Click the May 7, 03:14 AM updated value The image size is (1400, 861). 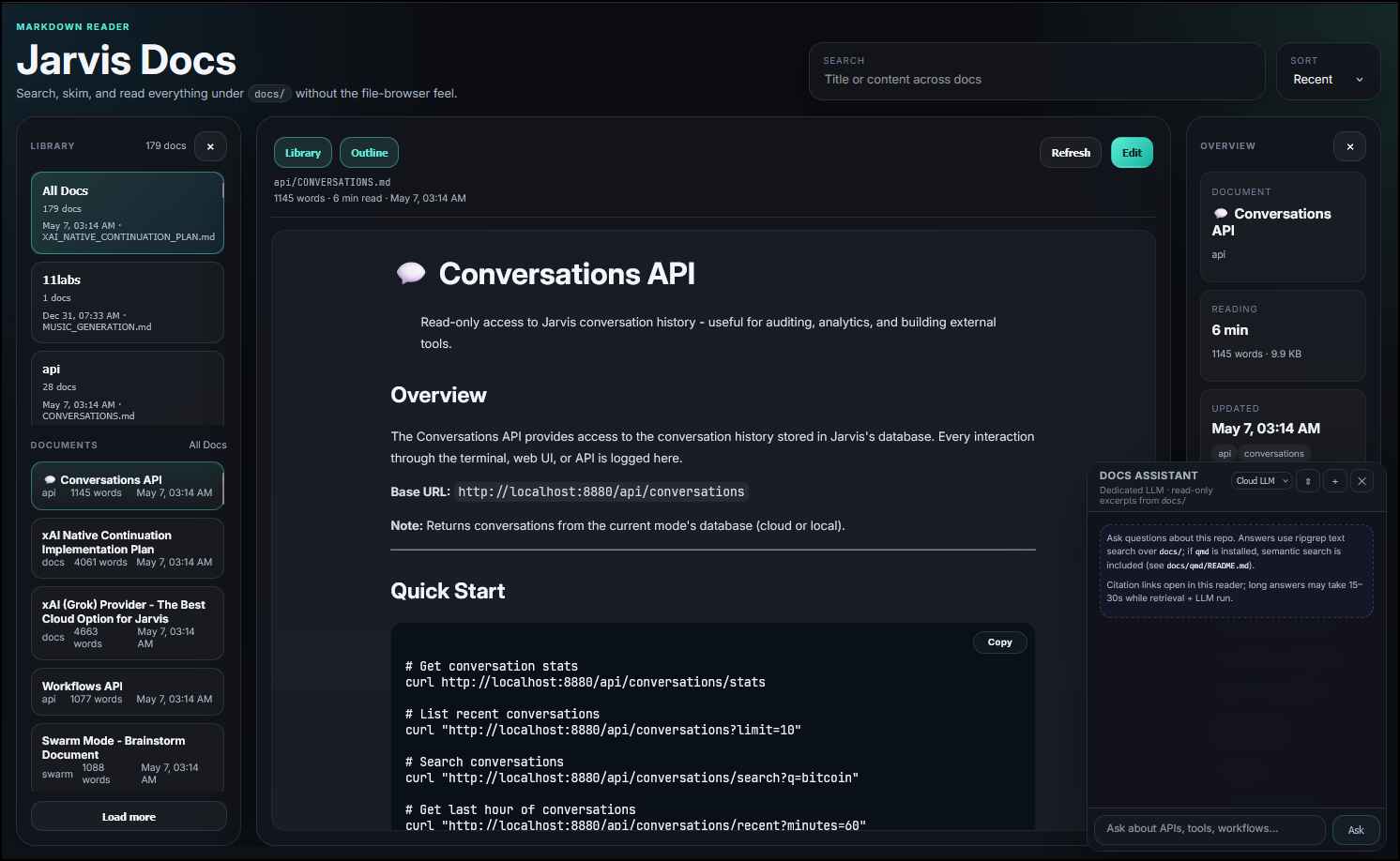(x=1266, y=429)
